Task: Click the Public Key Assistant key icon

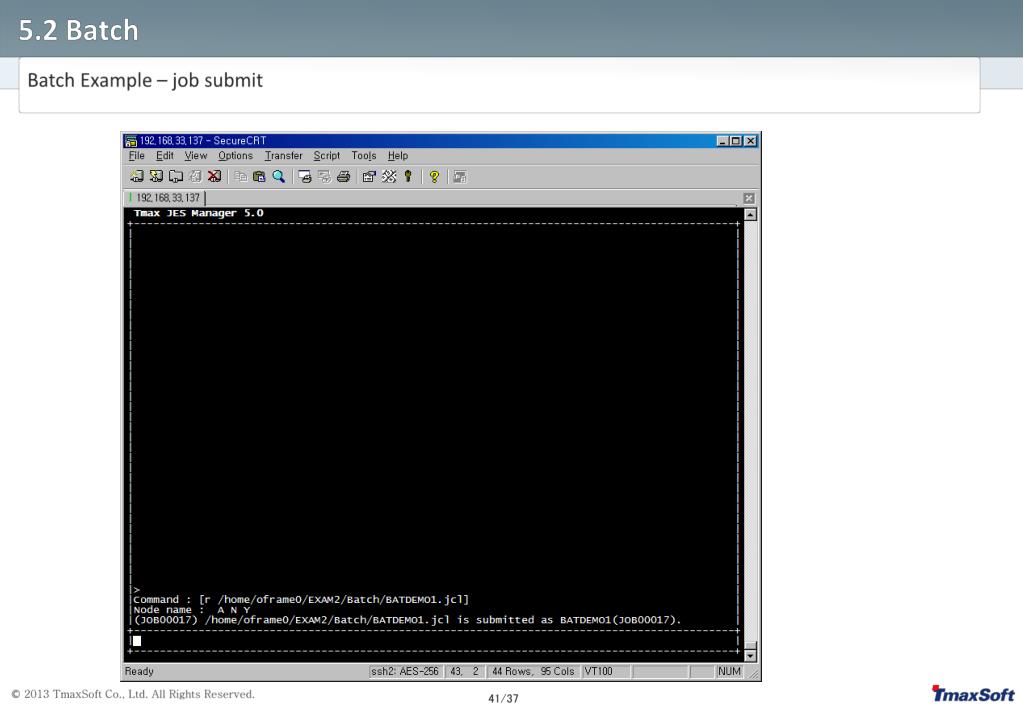Action: click(x=408, y=176)
